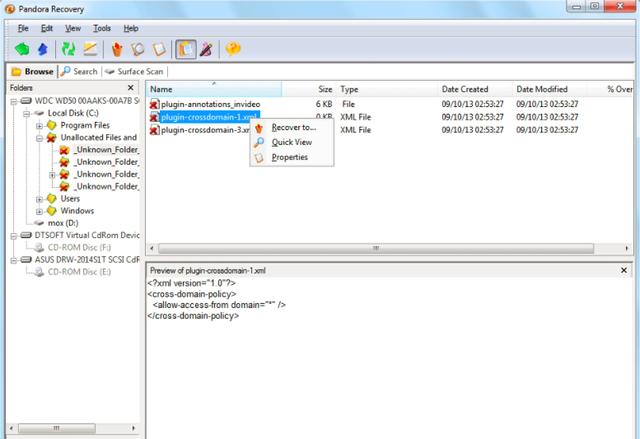This screenshot has height=439, width=640.
Task: Select Quick View in the context menu
Action: coord(291,142)
